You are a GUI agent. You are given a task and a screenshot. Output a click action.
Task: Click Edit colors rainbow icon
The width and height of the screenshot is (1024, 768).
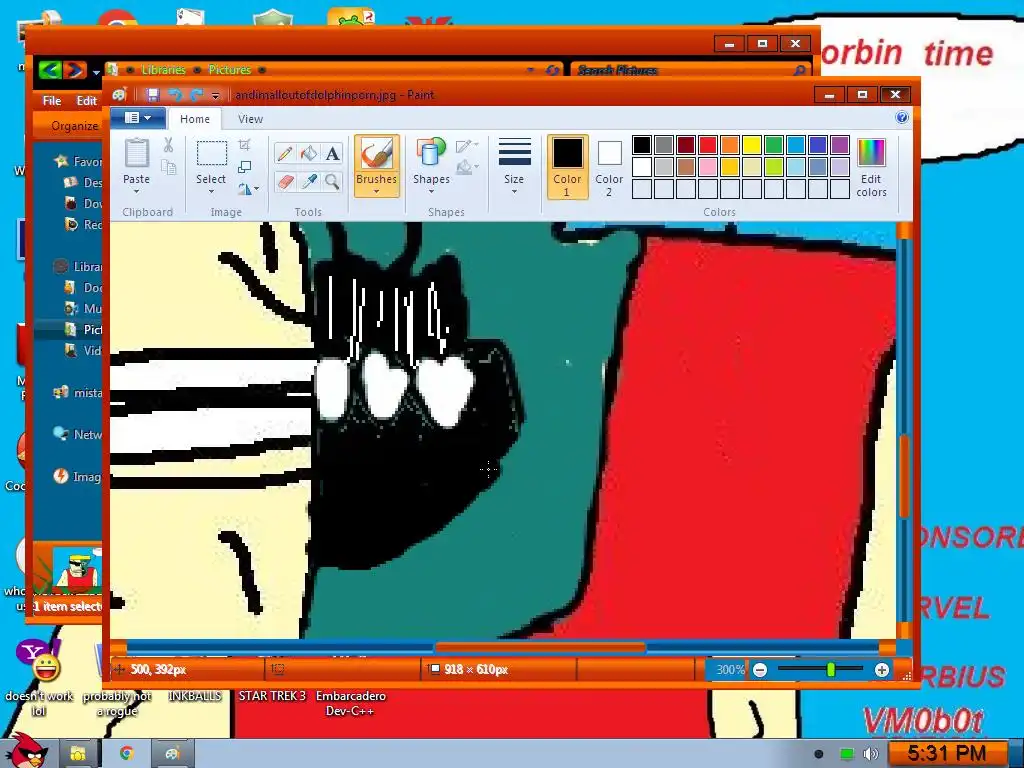click(871, 153)
